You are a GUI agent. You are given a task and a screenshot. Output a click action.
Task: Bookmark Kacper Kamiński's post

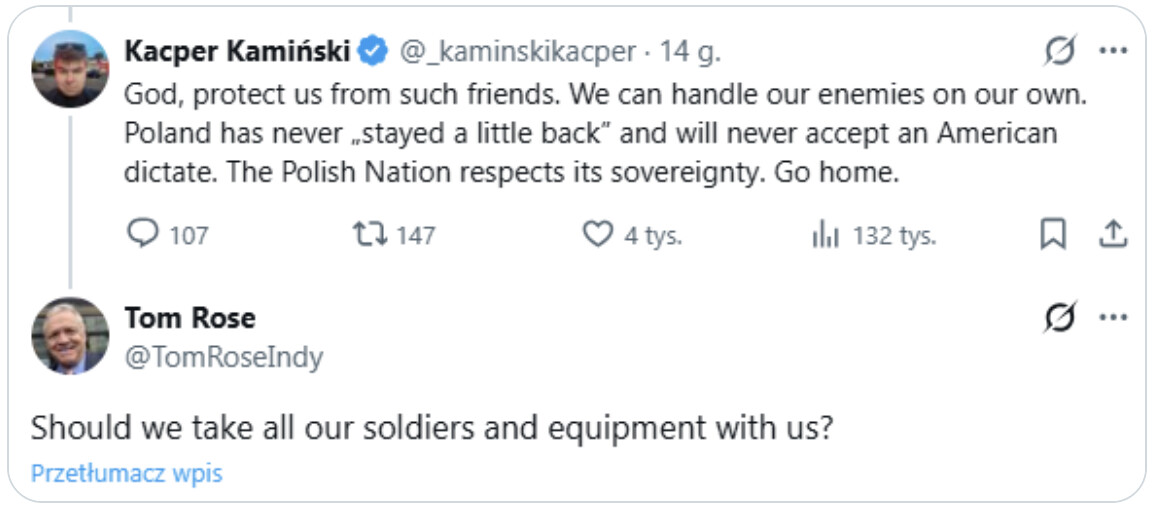[x=1053, y=234]
